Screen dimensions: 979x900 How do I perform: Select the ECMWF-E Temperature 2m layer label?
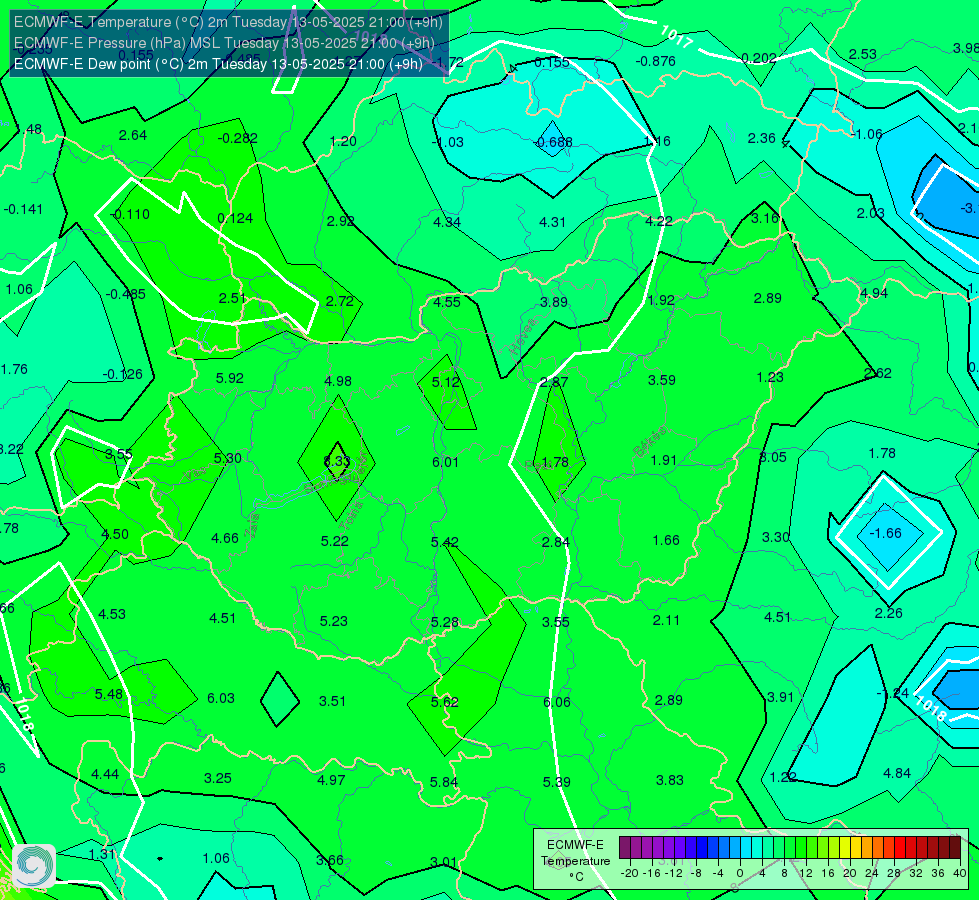click(228, 22)
